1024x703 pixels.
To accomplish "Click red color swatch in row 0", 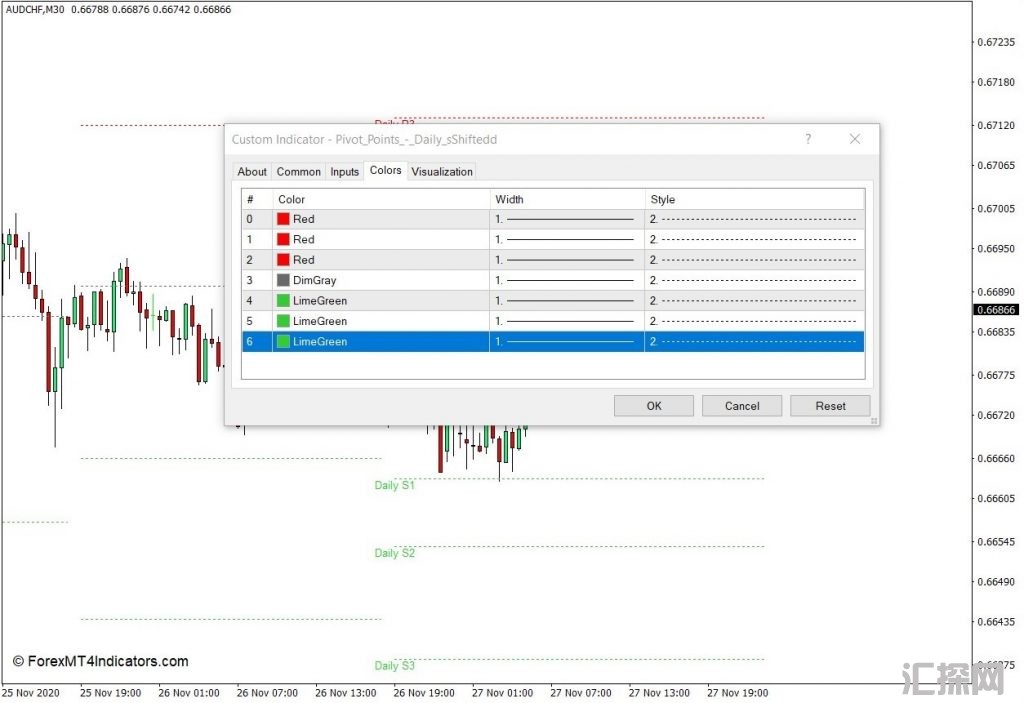I will coord(284,219).
